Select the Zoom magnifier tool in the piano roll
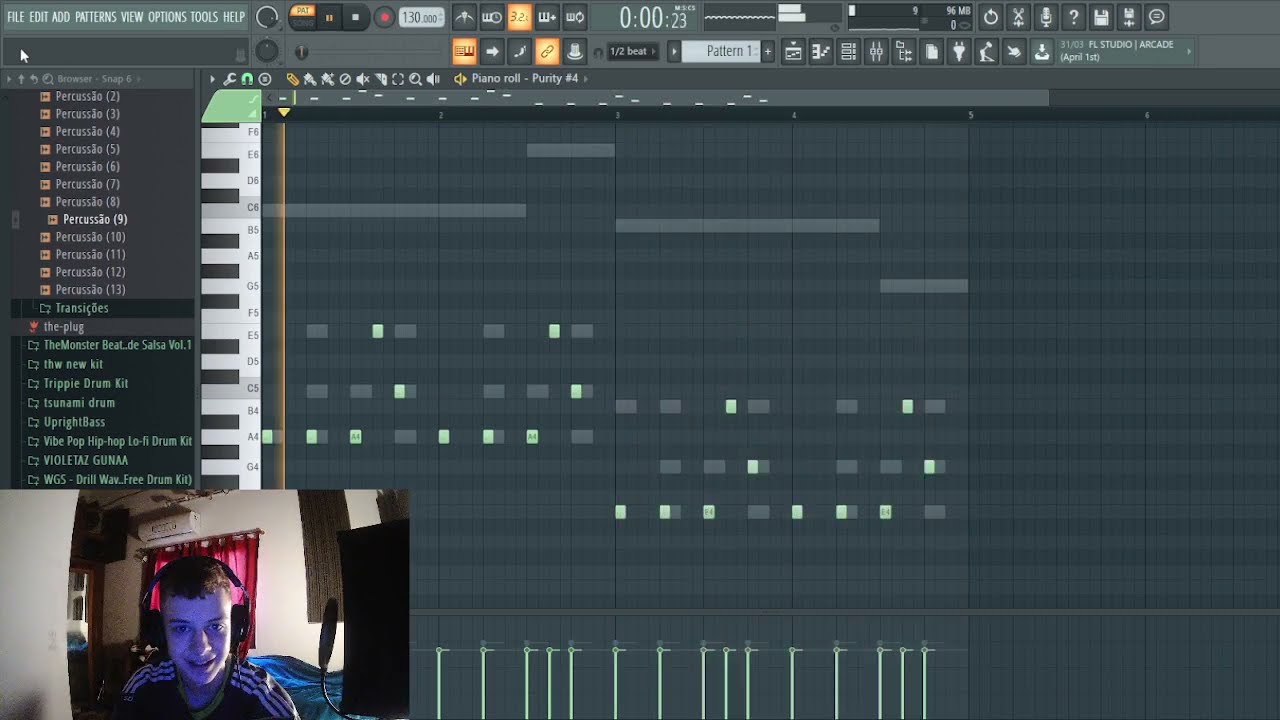 point(415,78)
